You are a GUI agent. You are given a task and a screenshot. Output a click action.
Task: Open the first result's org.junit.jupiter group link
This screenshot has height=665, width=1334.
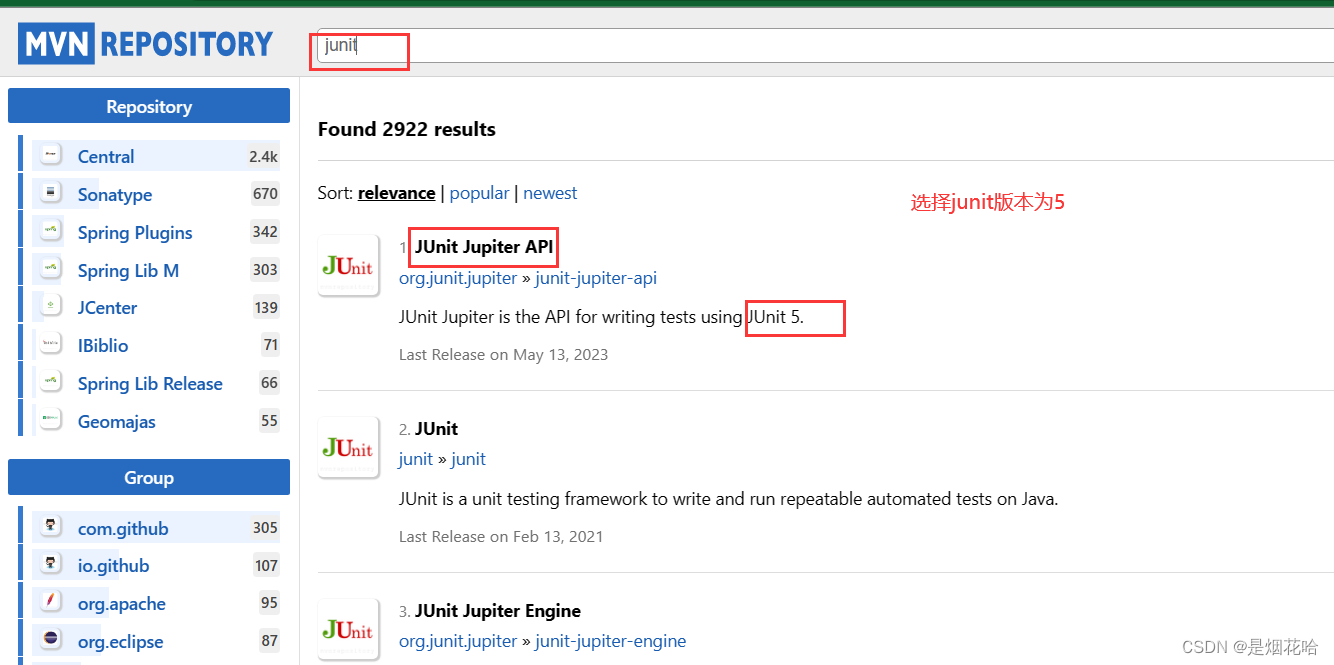[x=458, y=278]
